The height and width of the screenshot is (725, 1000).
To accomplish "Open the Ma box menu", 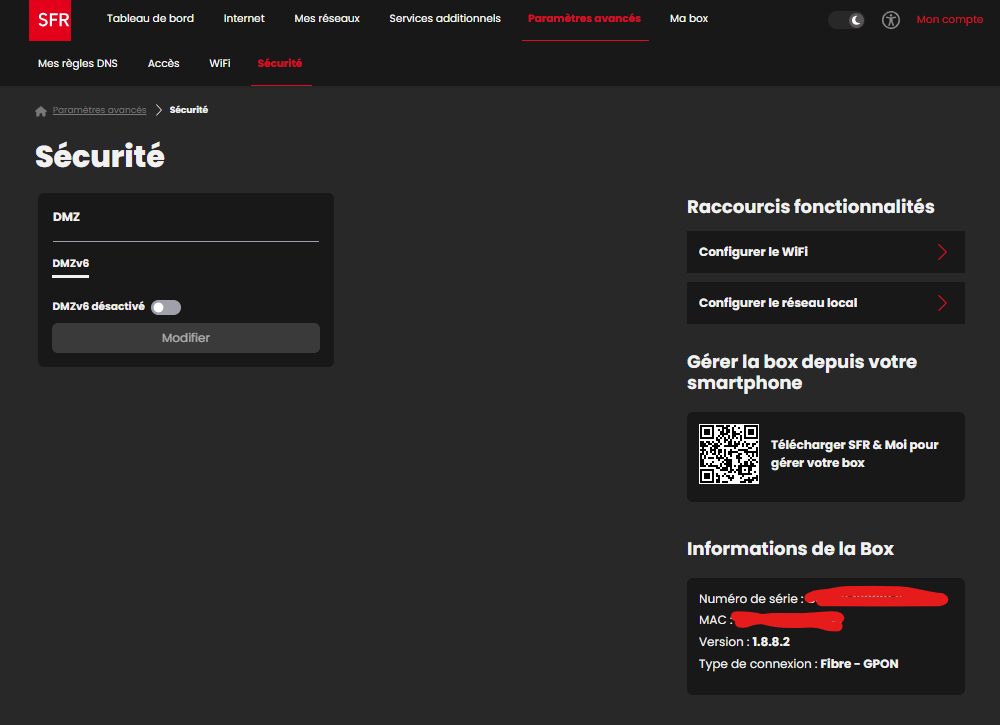I will pos(689,19).
